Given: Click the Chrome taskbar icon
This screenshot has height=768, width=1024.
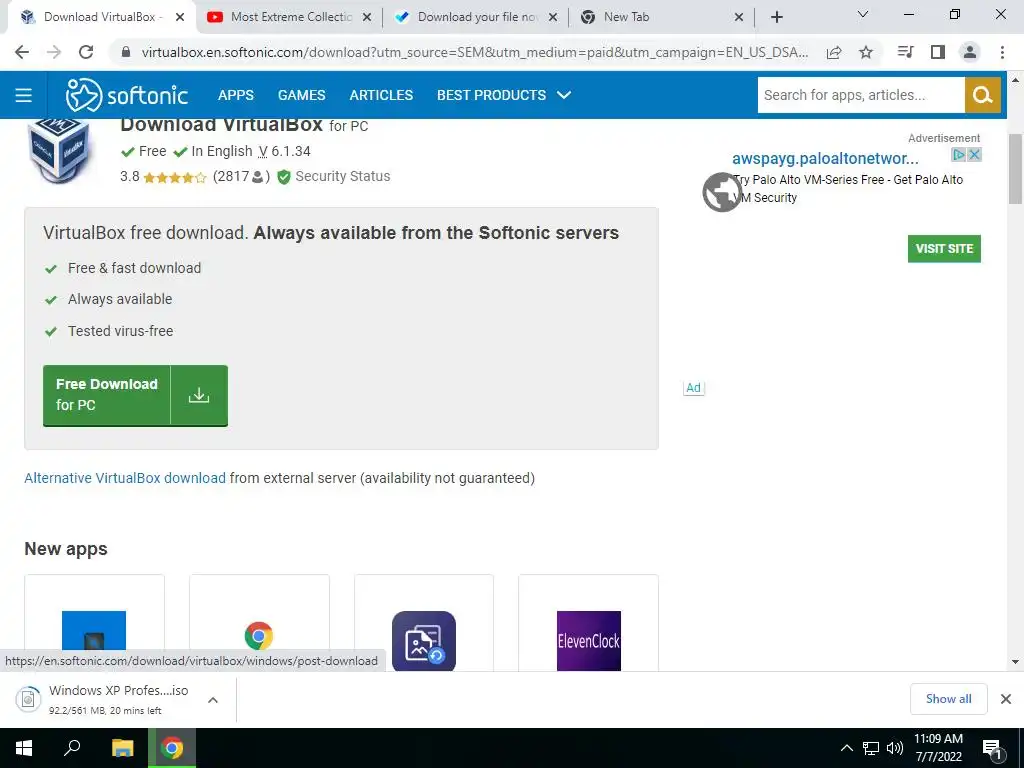Looking at the screenshot, I should pyautogui.click(x=172, y=748).
